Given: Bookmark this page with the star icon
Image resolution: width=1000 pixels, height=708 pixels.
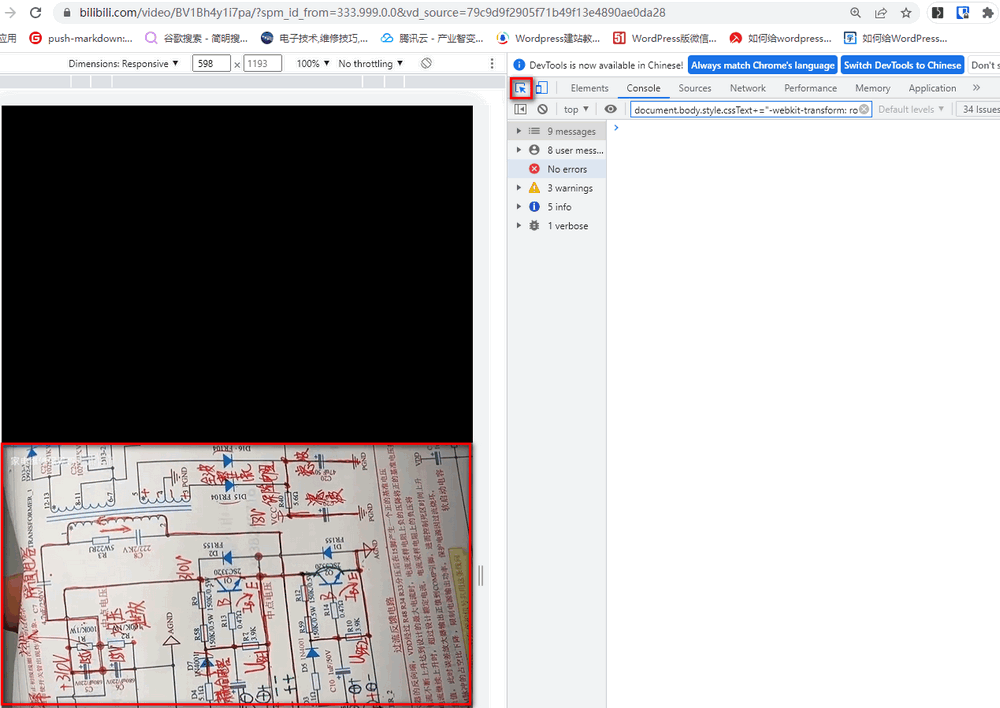Looking at the screenshot, I should point(906,13).
